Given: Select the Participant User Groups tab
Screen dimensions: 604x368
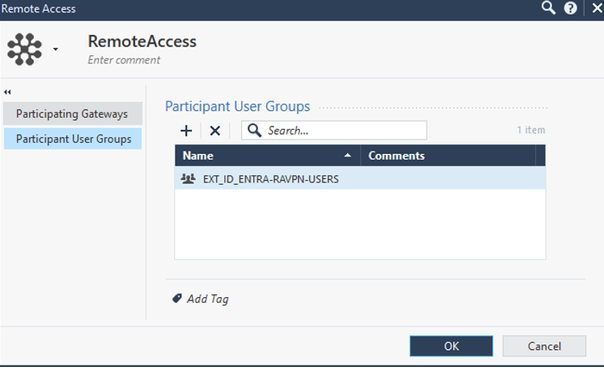Looking at the screenshot, I should (x=73, y=139).
